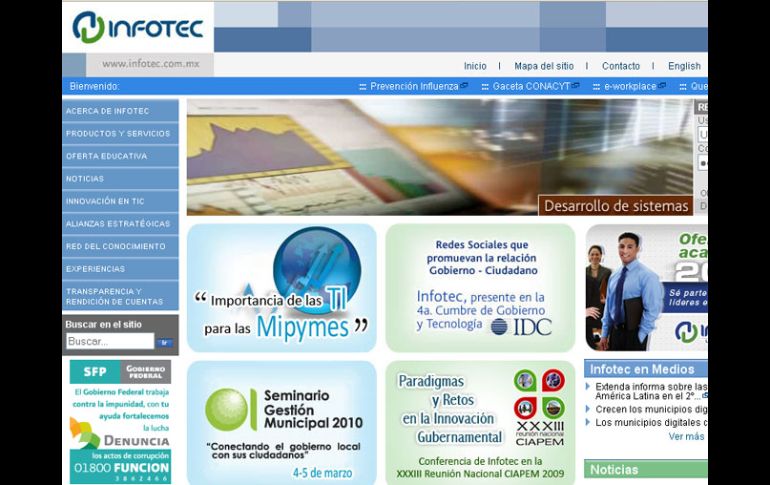Click the Inicio link in top navigation
The image size is (770, 485).
tap(475, 66)
